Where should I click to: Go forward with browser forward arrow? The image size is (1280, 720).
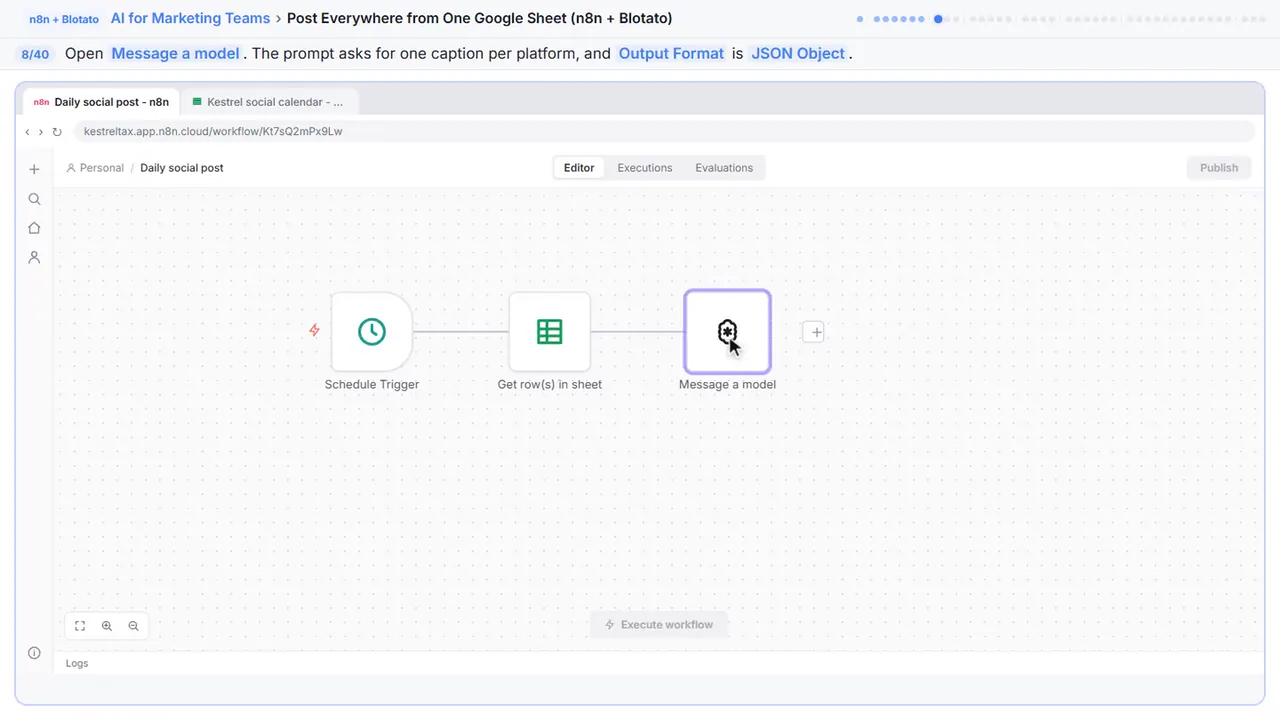[x=40, y=132]
